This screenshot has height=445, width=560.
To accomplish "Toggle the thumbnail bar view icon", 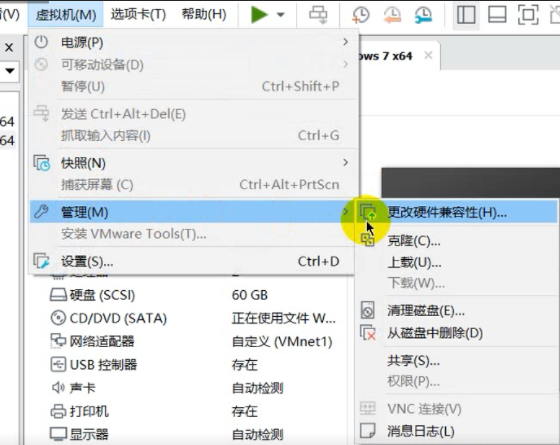I will (497, 15).
